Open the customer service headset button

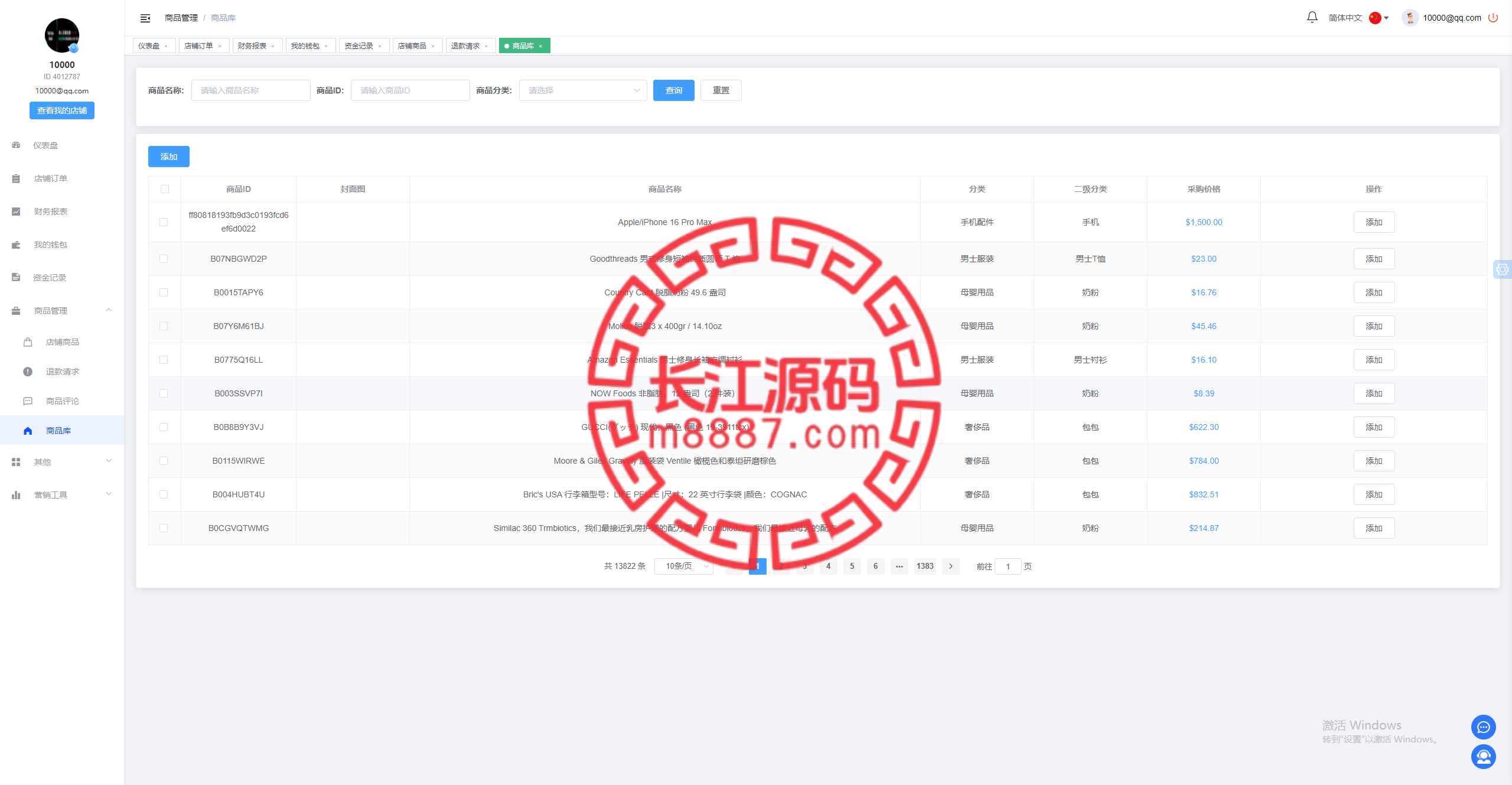(1483, 757)
